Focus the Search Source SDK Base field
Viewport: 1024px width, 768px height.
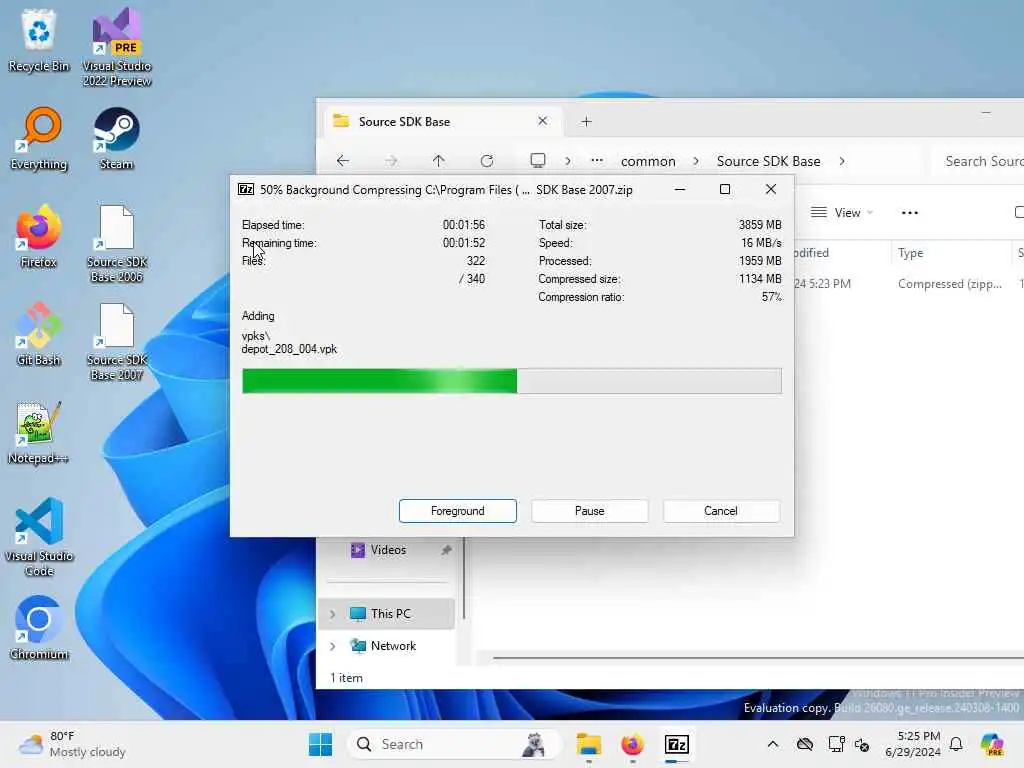coord(978,161)
